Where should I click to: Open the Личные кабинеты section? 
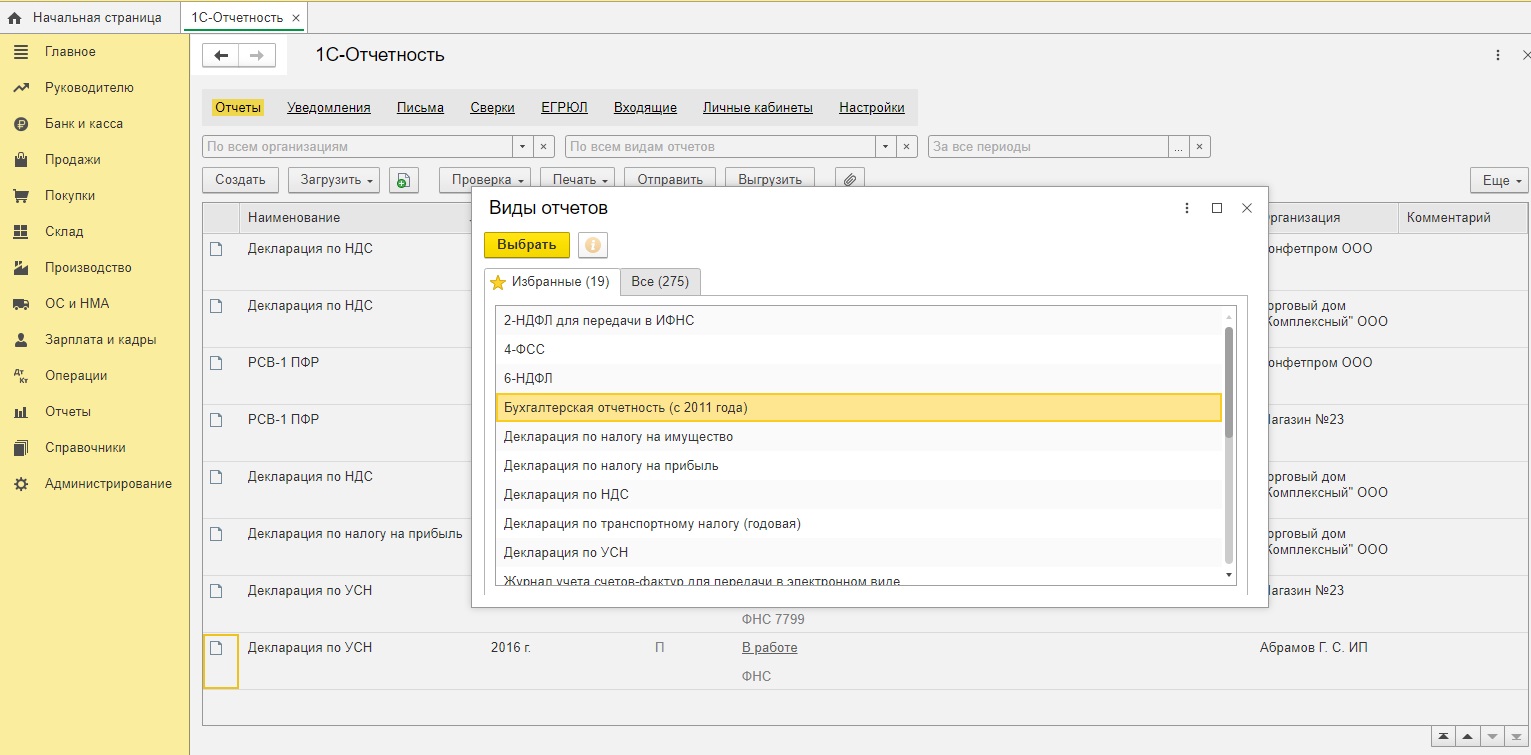[x=758, y=107]
